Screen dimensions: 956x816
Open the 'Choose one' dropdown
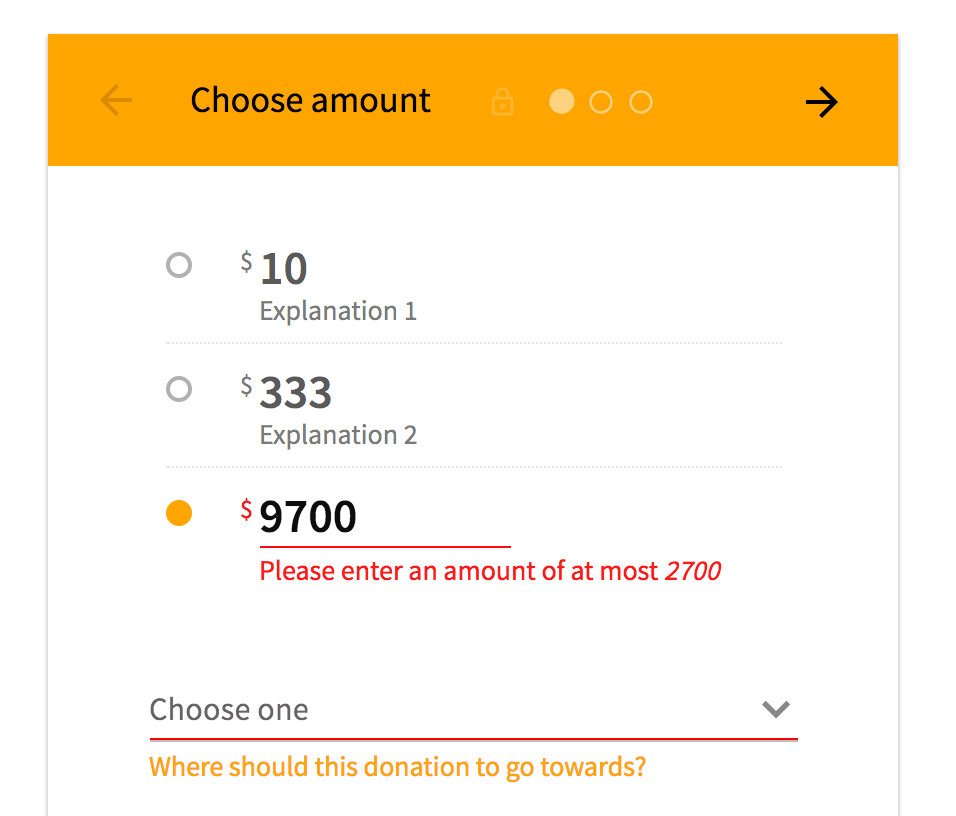point(450,710)
